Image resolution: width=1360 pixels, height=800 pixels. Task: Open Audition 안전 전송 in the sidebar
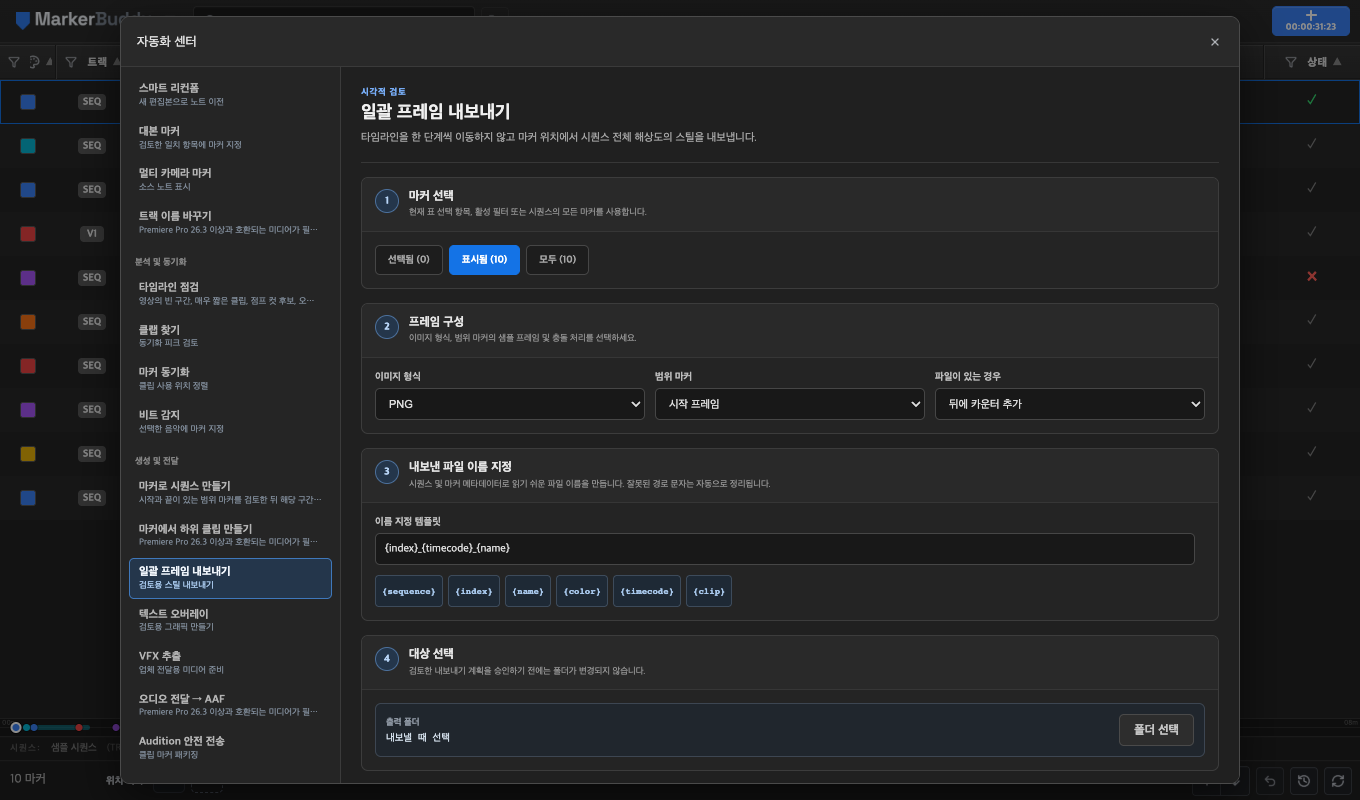coord(230,747)
